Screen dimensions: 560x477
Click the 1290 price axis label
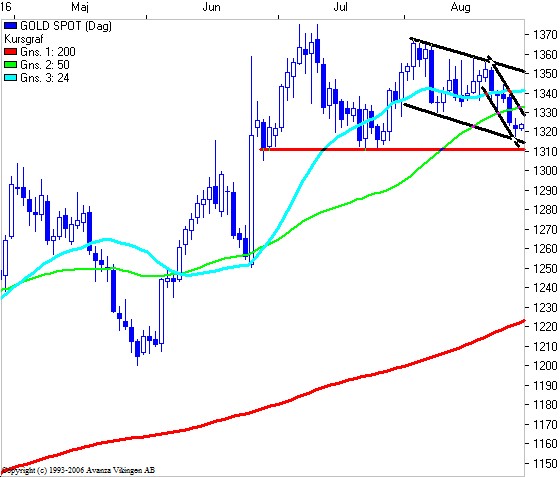click(x=545, y=190)
